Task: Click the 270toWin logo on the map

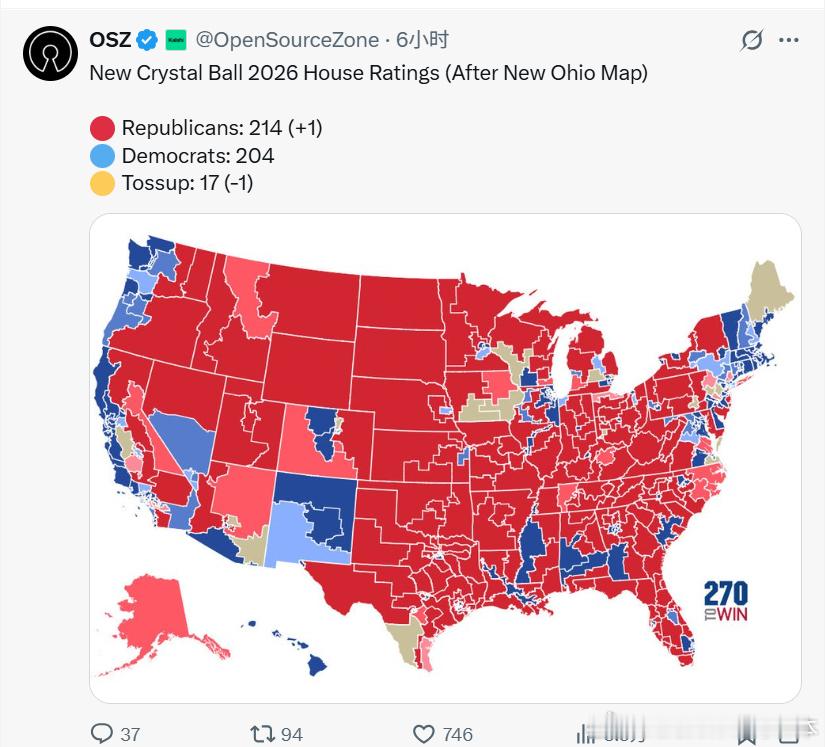Action: (725, 601)
